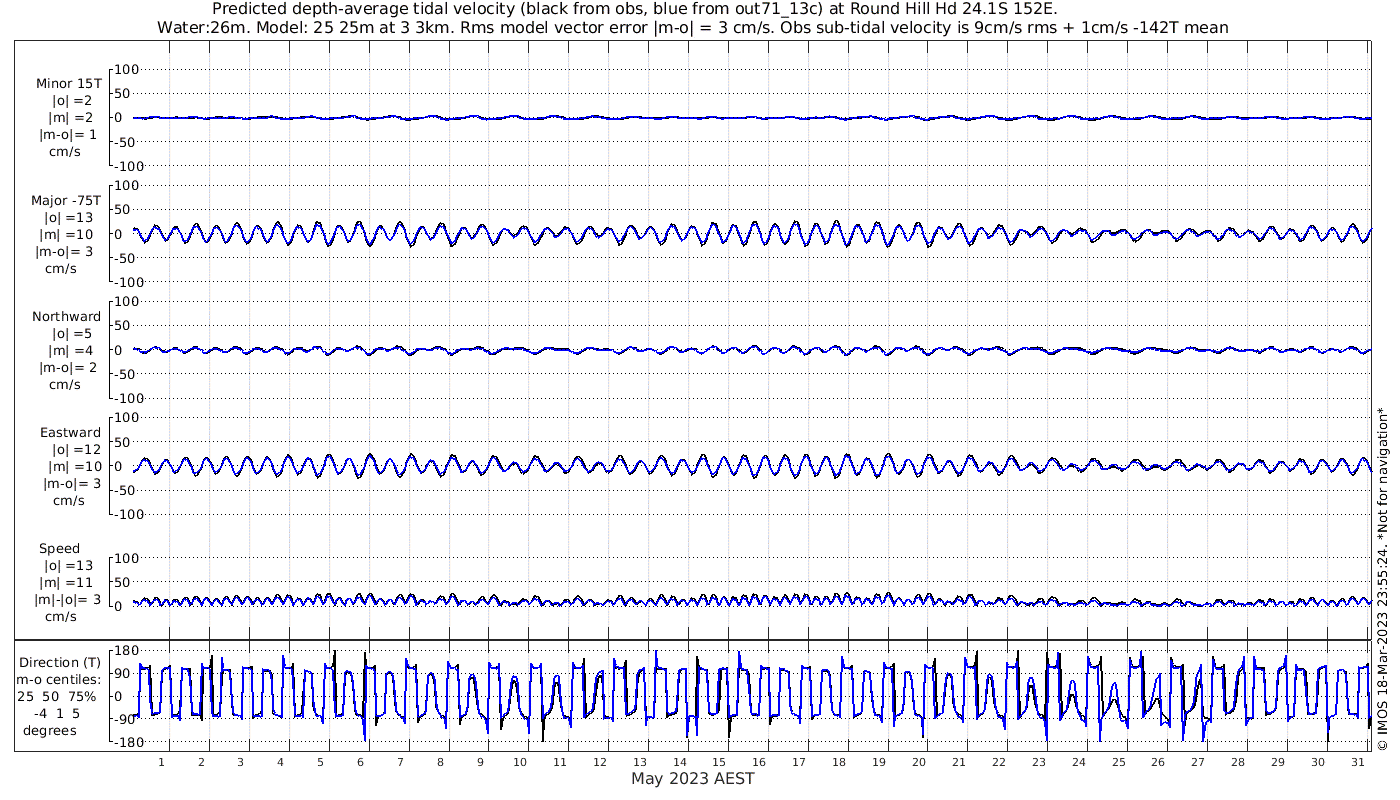Click the 'Northward' panel label
The height and width of the screenshot is (800, 1400).
pos(67,317)
